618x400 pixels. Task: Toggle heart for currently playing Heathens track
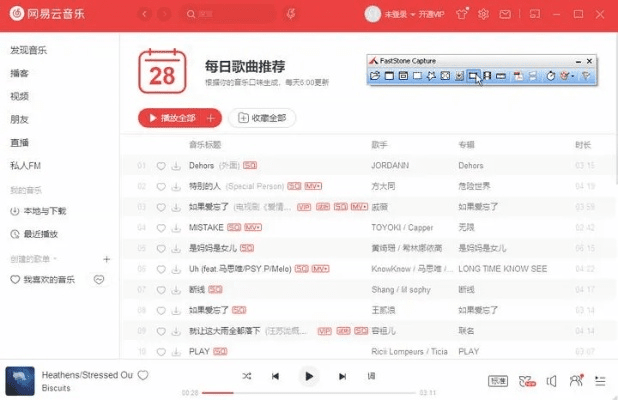(x=143, y=375)
